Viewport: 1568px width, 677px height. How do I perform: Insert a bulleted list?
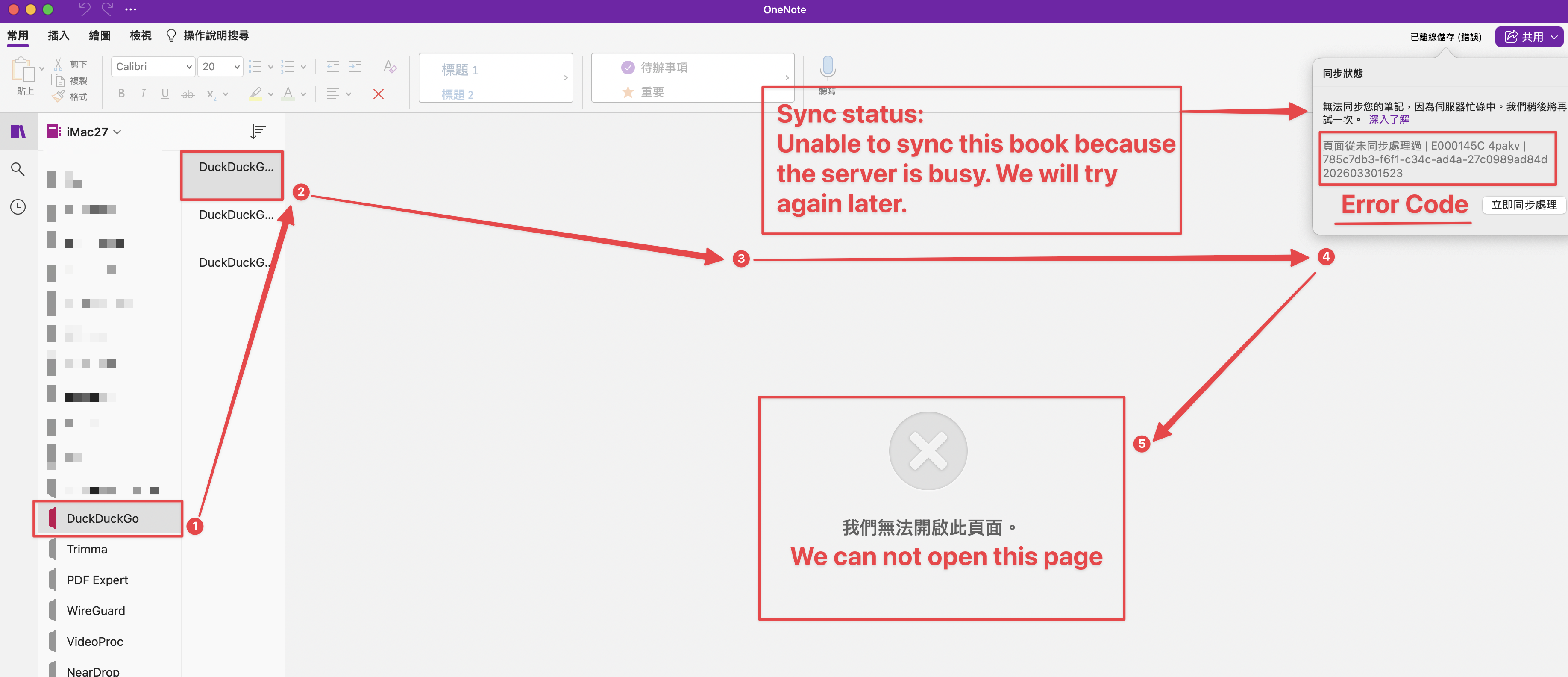255,66
